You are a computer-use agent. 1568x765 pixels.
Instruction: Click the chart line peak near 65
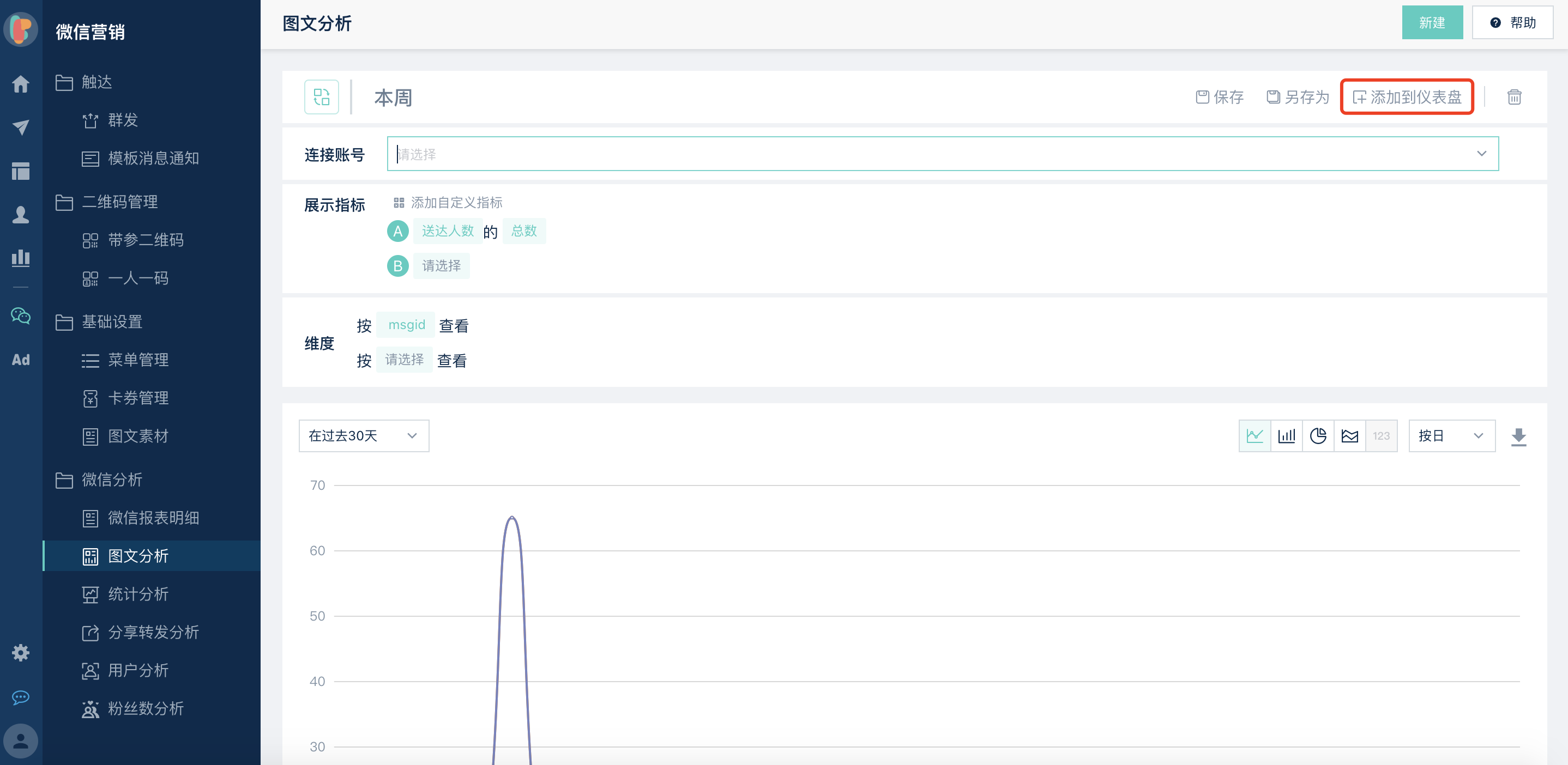[512, 518]
